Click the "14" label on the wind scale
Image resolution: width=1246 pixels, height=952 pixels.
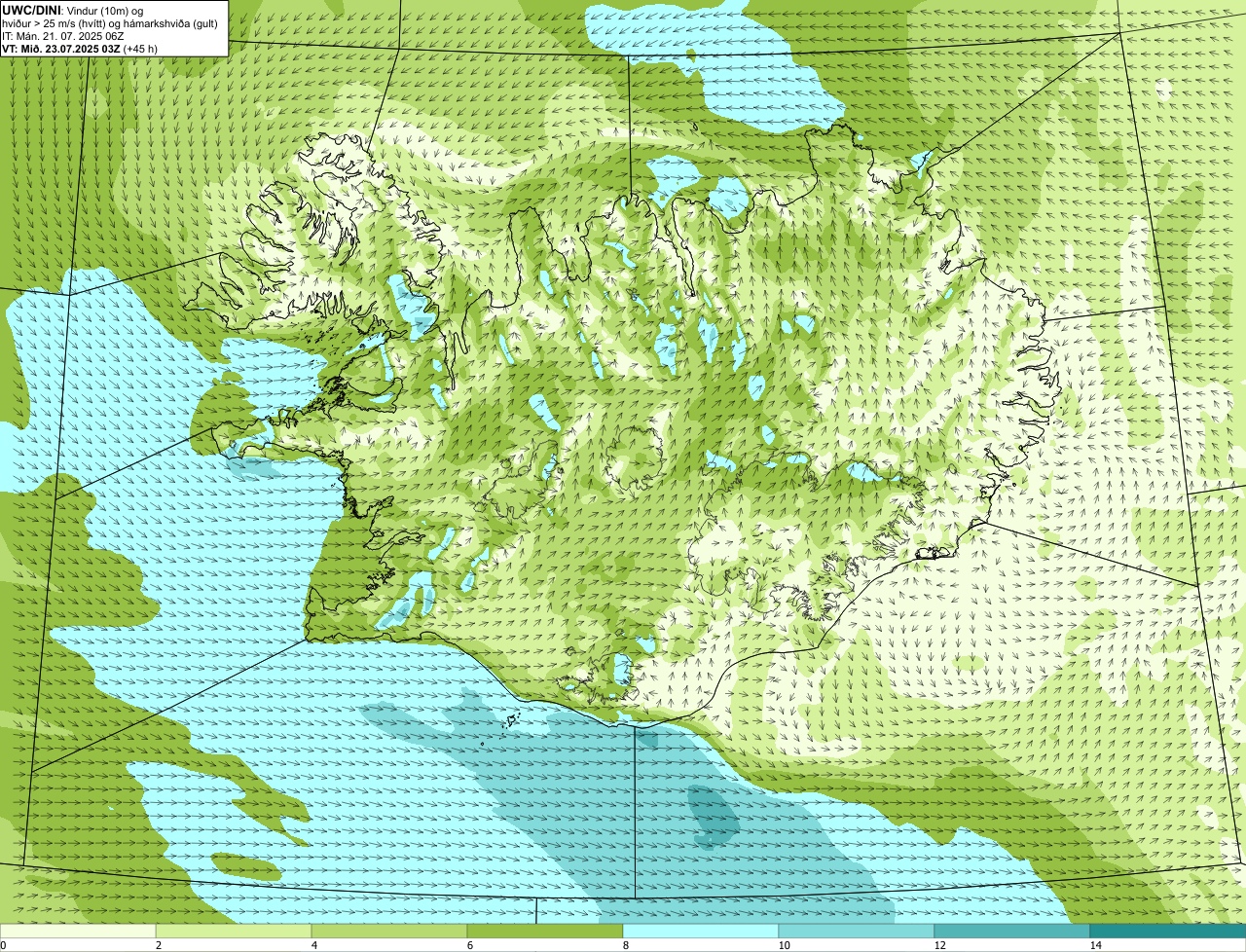[x=1095, y=945]
